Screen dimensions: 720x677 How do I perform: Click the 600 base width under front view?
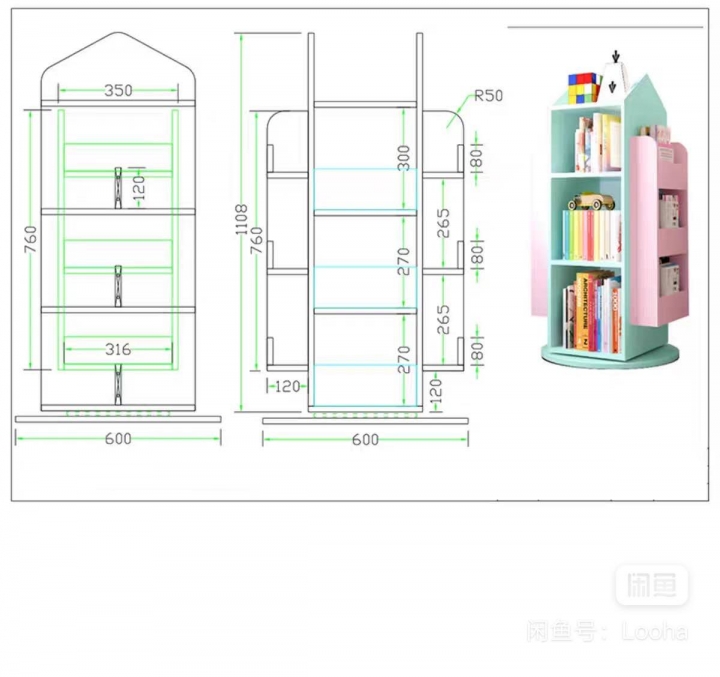tap(118, 438)
